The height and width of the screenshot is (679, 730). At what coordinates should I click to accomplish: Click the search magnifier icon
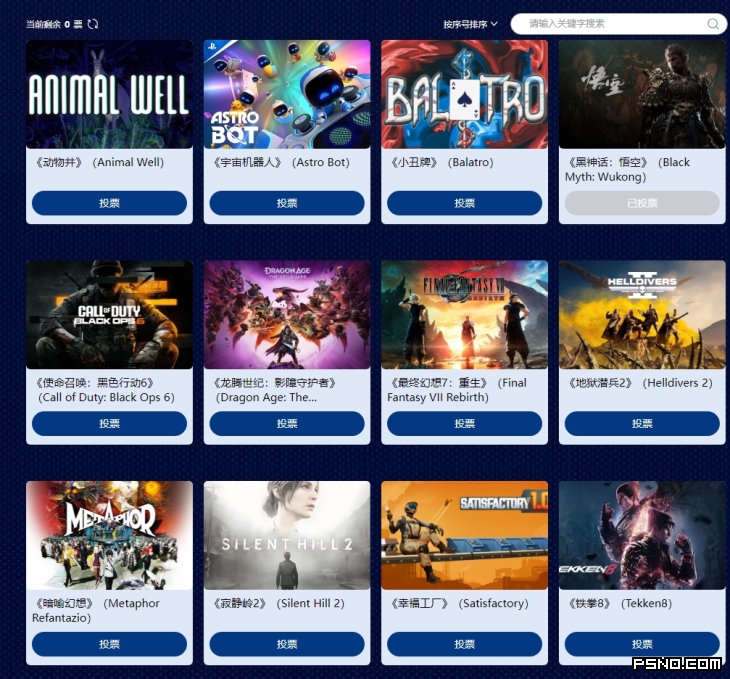(x=713, y=24)
